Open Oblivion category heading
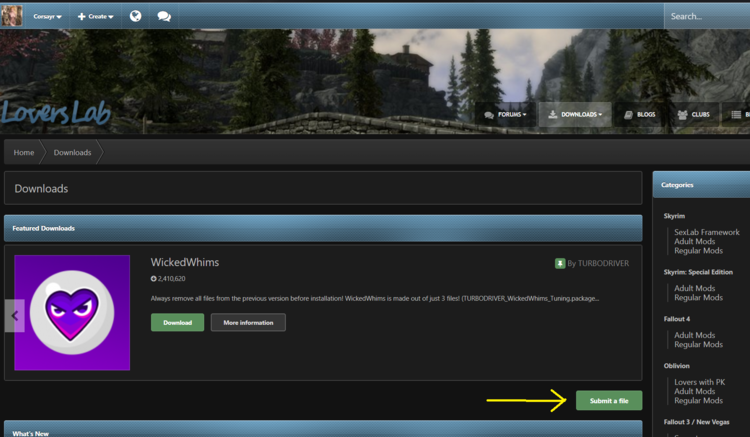750x437 pixels. pyautogui.click(x=676, y=366)
